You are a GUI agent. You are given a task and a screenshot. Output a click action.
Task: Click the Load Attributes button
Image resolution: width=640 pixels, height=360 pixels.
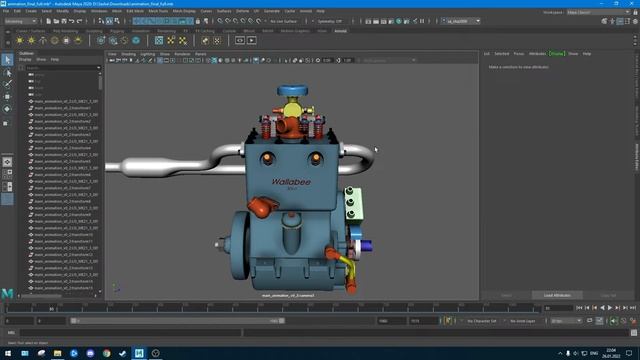click(x=557, y=295)
